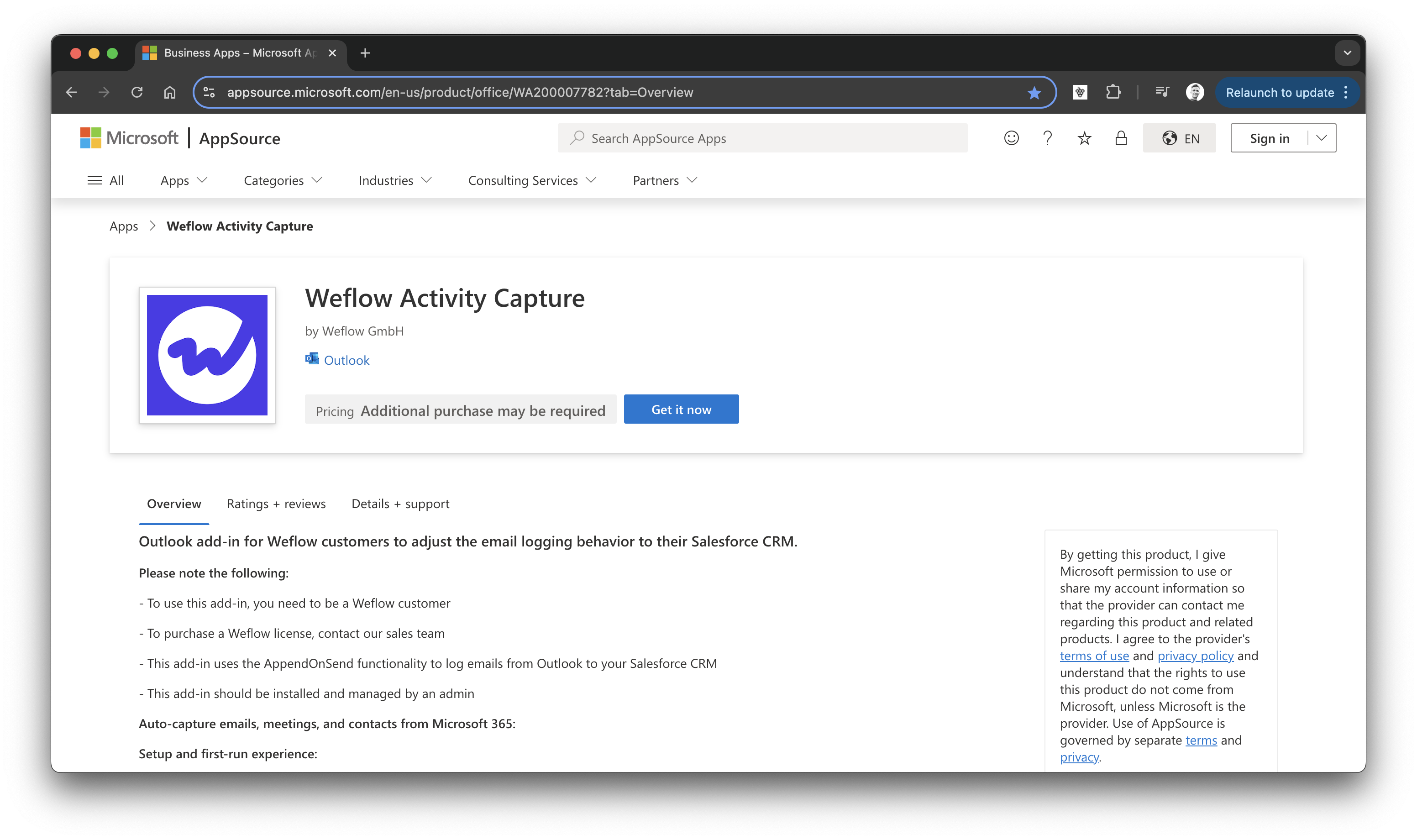Image resolution: width=1417 pixels, height=840 pixels.
Task: Click the Weflow Activity Capture title heading
Action: (x=445, y=298)
